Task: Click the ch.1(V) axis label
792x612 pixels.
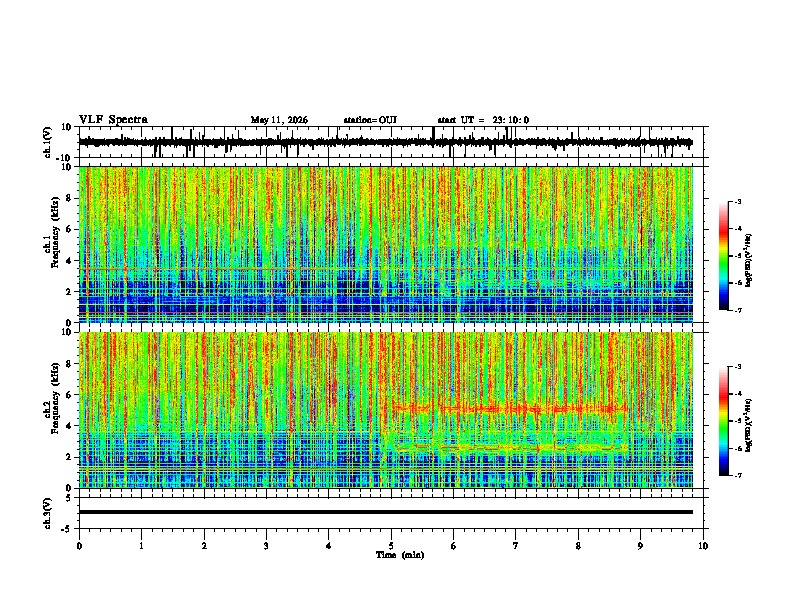Action: (x=48, y=142)
